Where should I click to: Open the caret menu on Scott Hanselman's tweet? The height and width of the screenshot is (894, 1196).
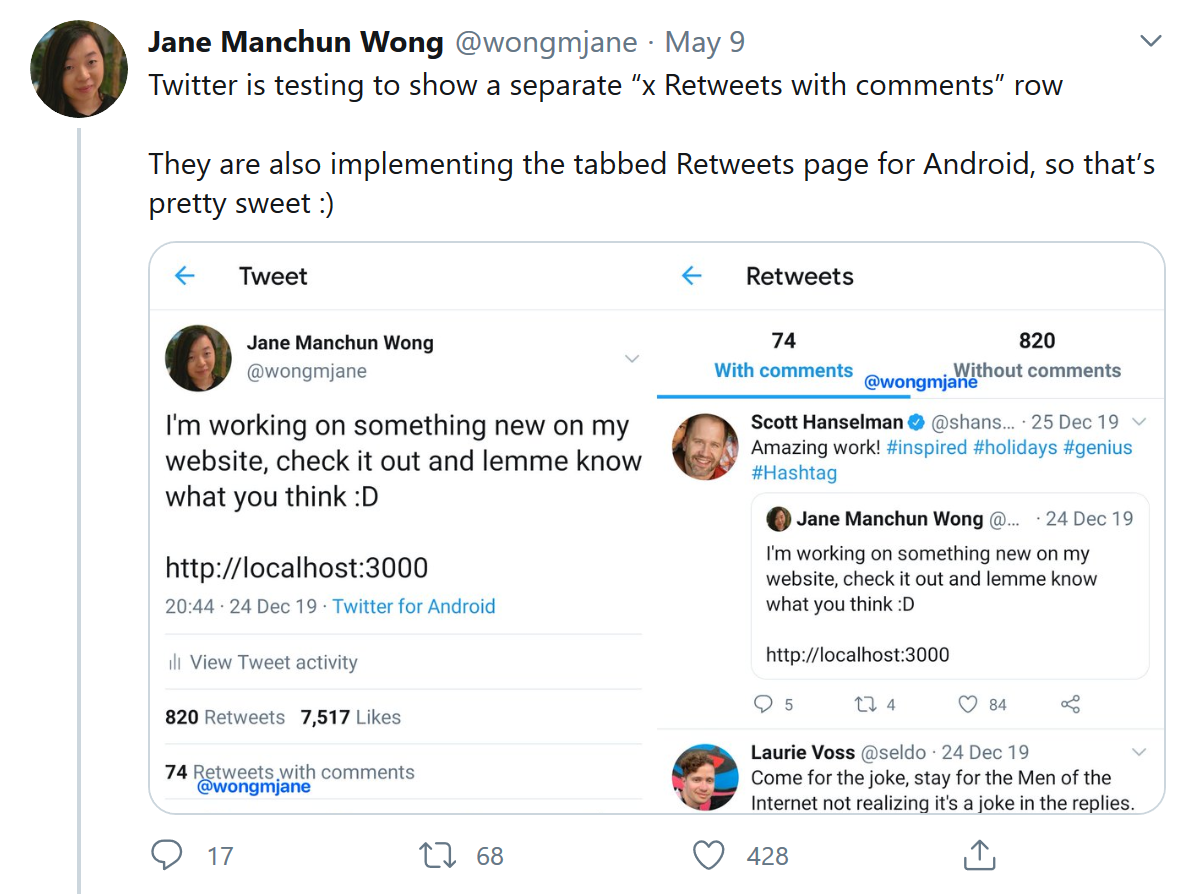coord(1139,422)
